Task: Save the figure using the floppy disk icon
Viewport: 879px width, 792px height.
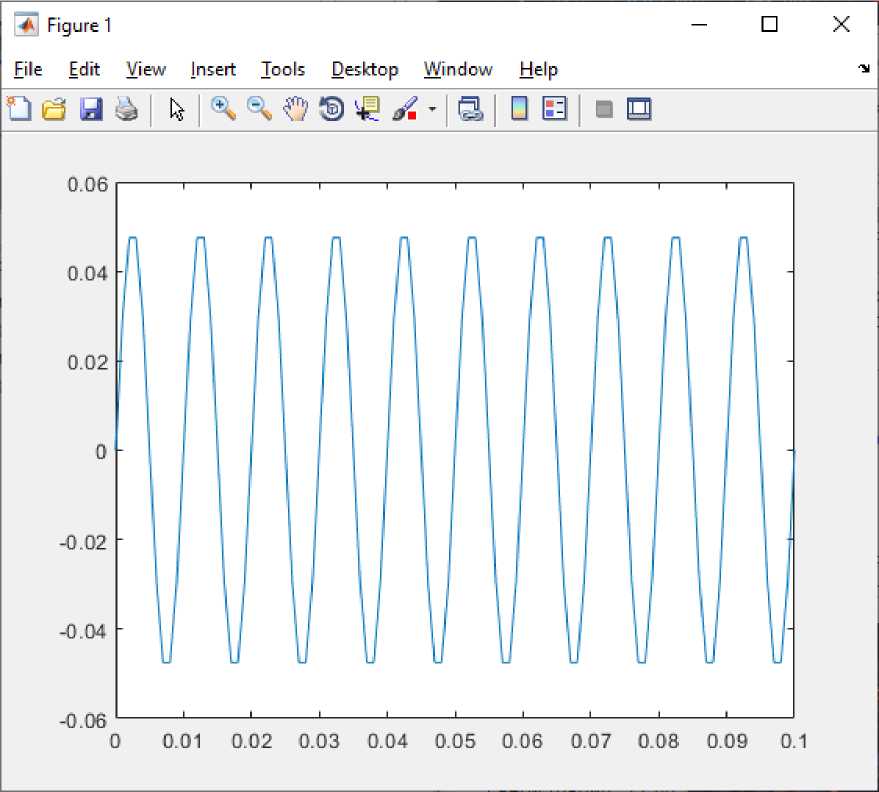Action: point(91,109)
